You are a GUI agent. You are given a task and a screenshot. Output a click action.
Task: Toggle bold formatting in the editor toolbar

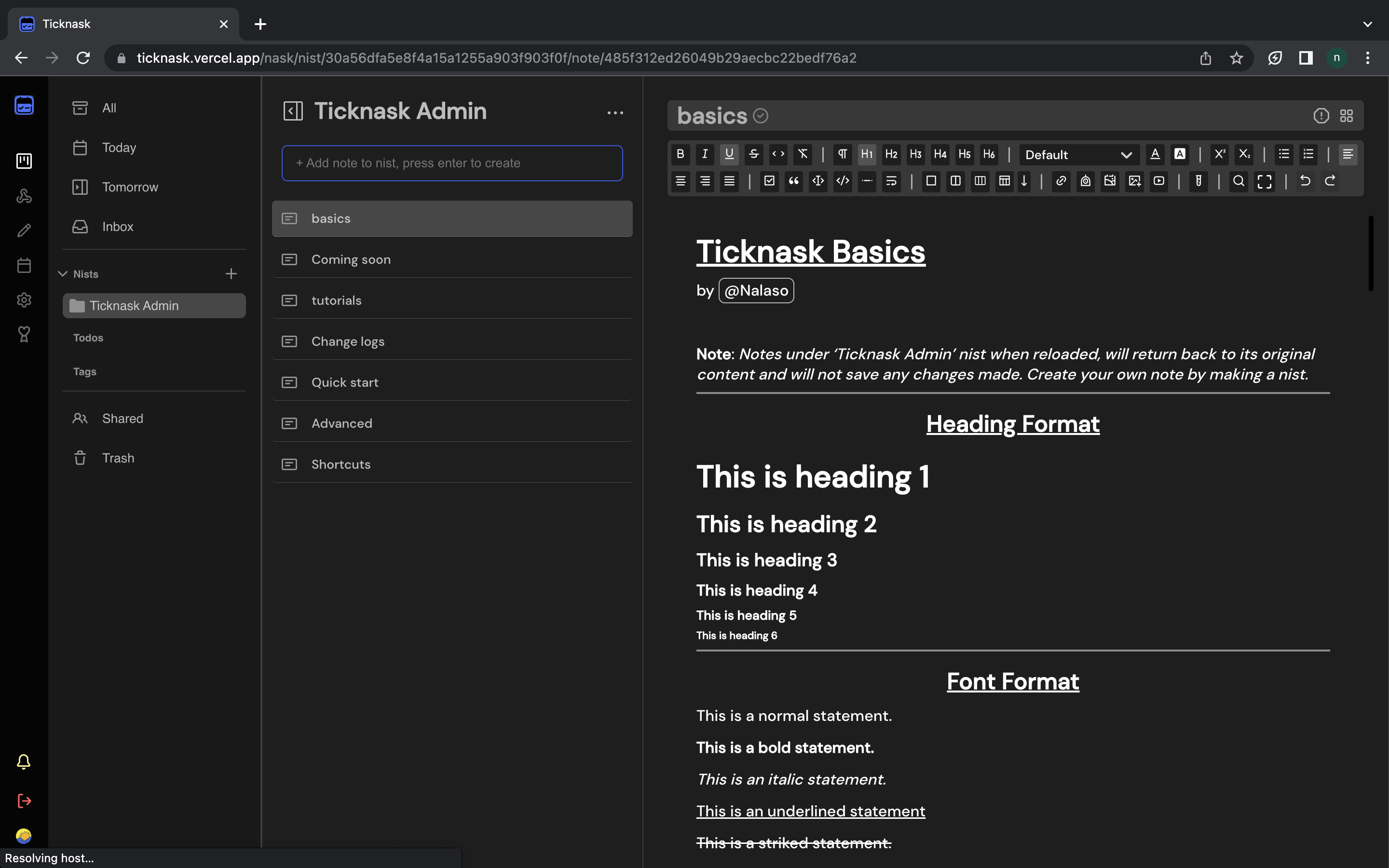pyautogui.click(x=680, y=154)
